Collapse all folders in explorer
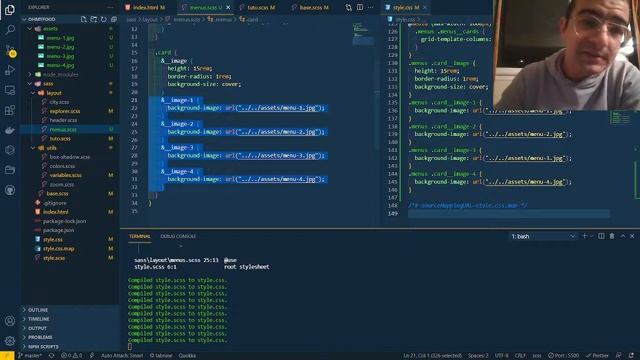This screenshot has width=640, height=360. pyautogui.click(x=114, y=19)
